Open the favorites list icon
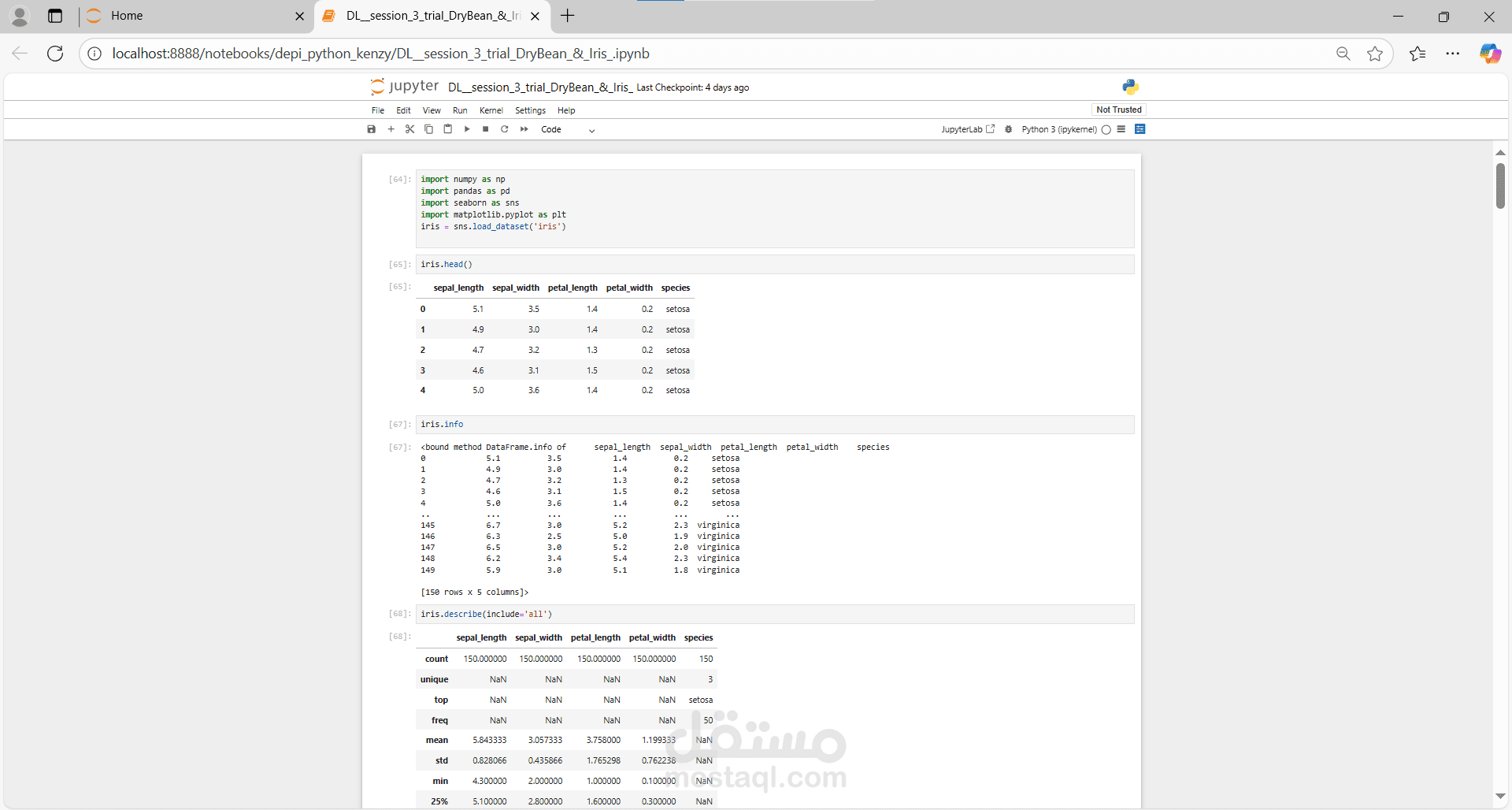The image size is (1512, 810). coord(1417,54)
